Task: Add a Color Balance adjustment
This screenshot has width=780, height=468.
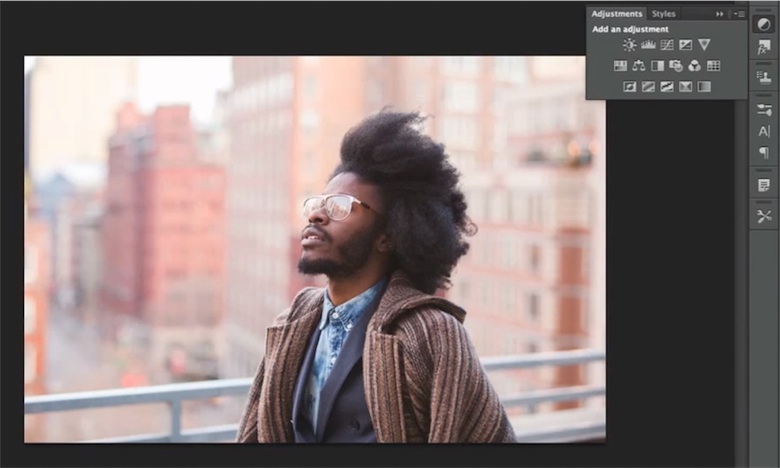Action: pos(639,66)
